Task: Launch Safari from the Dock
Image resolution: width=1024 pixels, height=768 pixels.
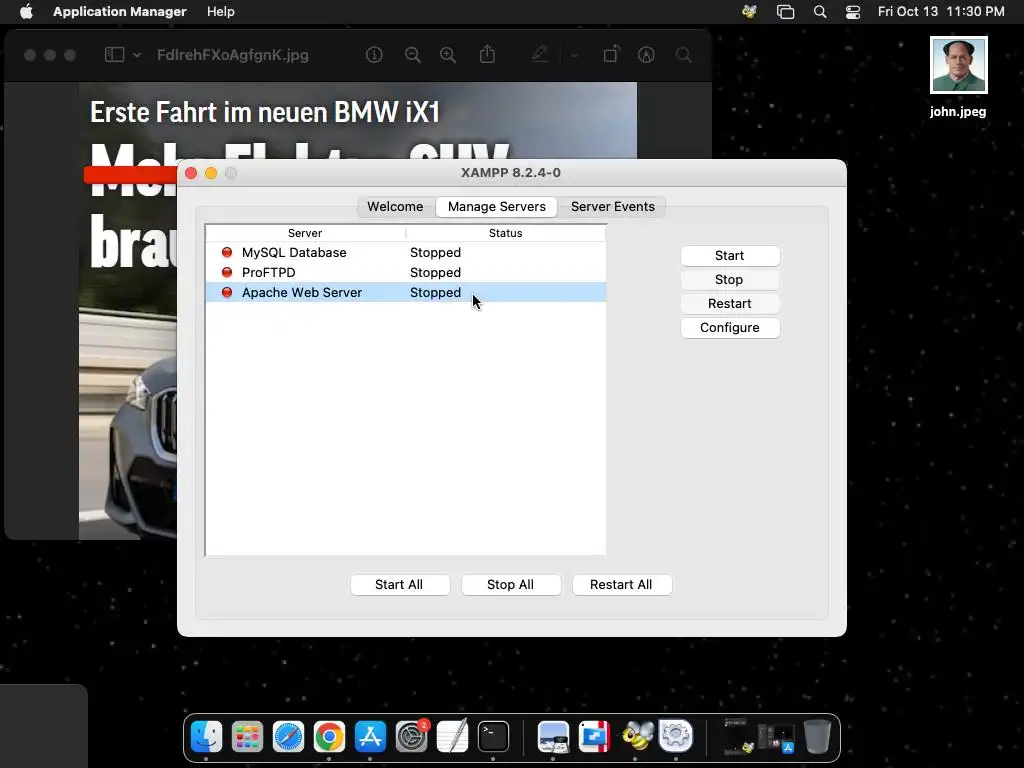Action: tap(288, 737)
